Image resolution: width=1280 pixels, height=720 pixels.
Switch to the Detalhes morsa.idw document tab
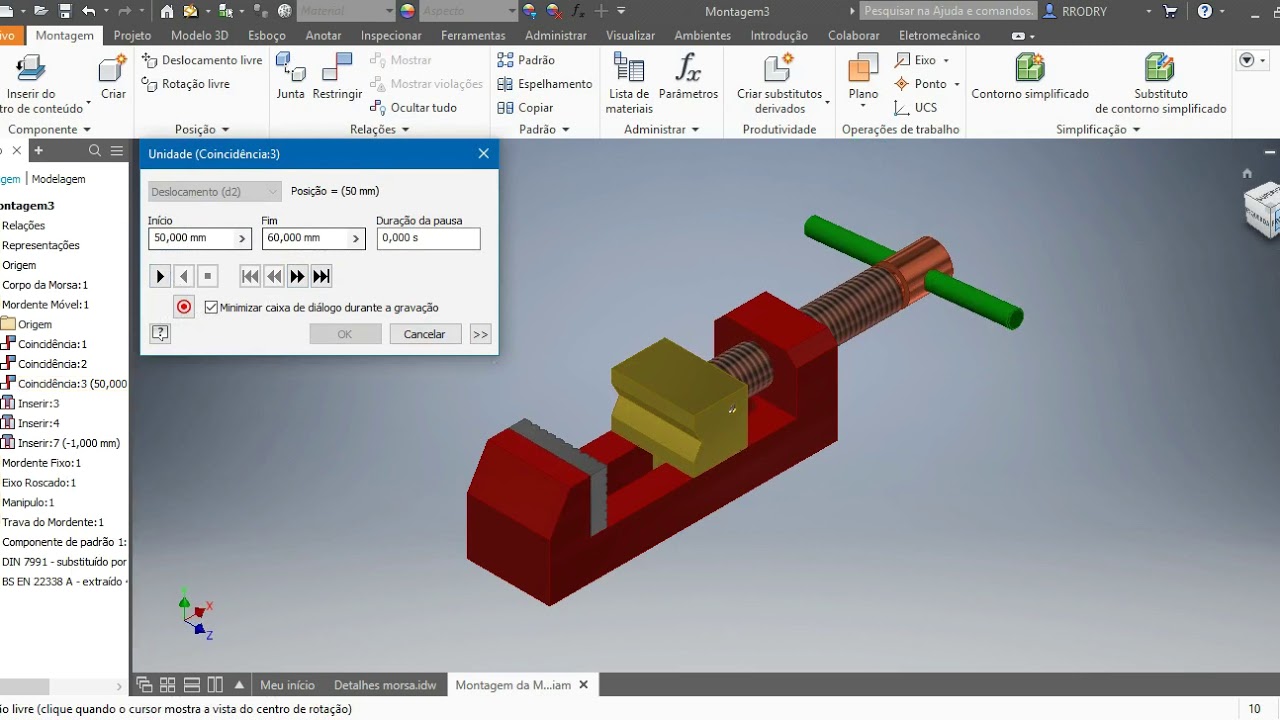coord(385,685)
